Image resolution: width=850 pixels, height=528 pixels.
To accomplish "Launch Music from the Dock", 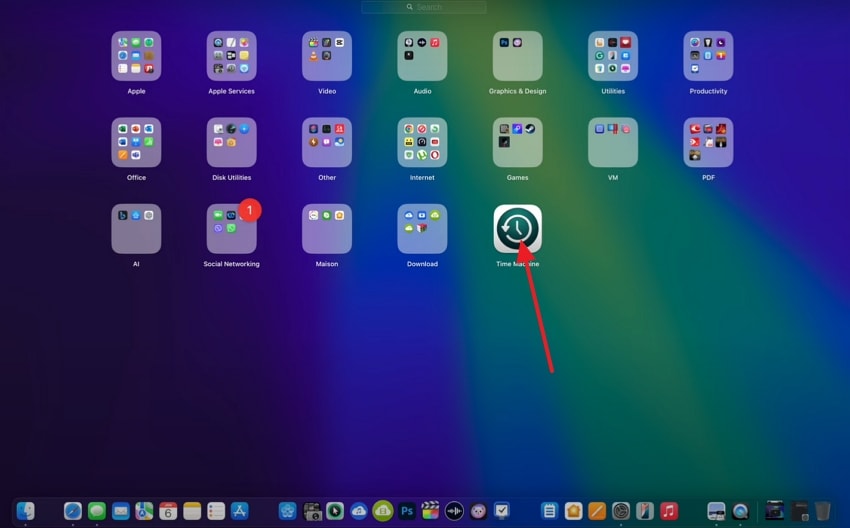I will tap(669, 511).
